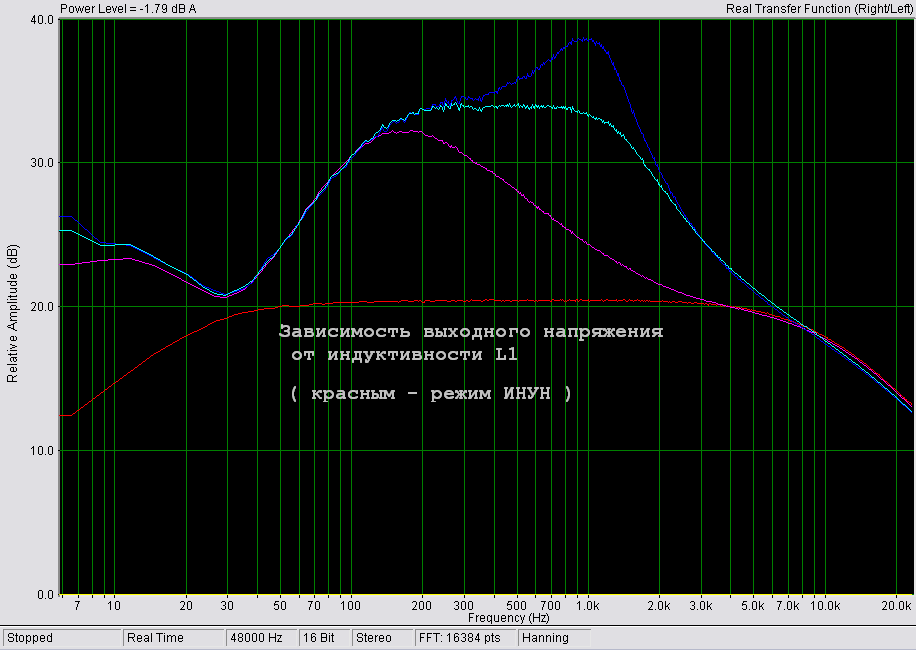Click the '500' frequency axis label
Image resolution: width=916 pixels, height=650 pixels.
[x=516, y=606]
